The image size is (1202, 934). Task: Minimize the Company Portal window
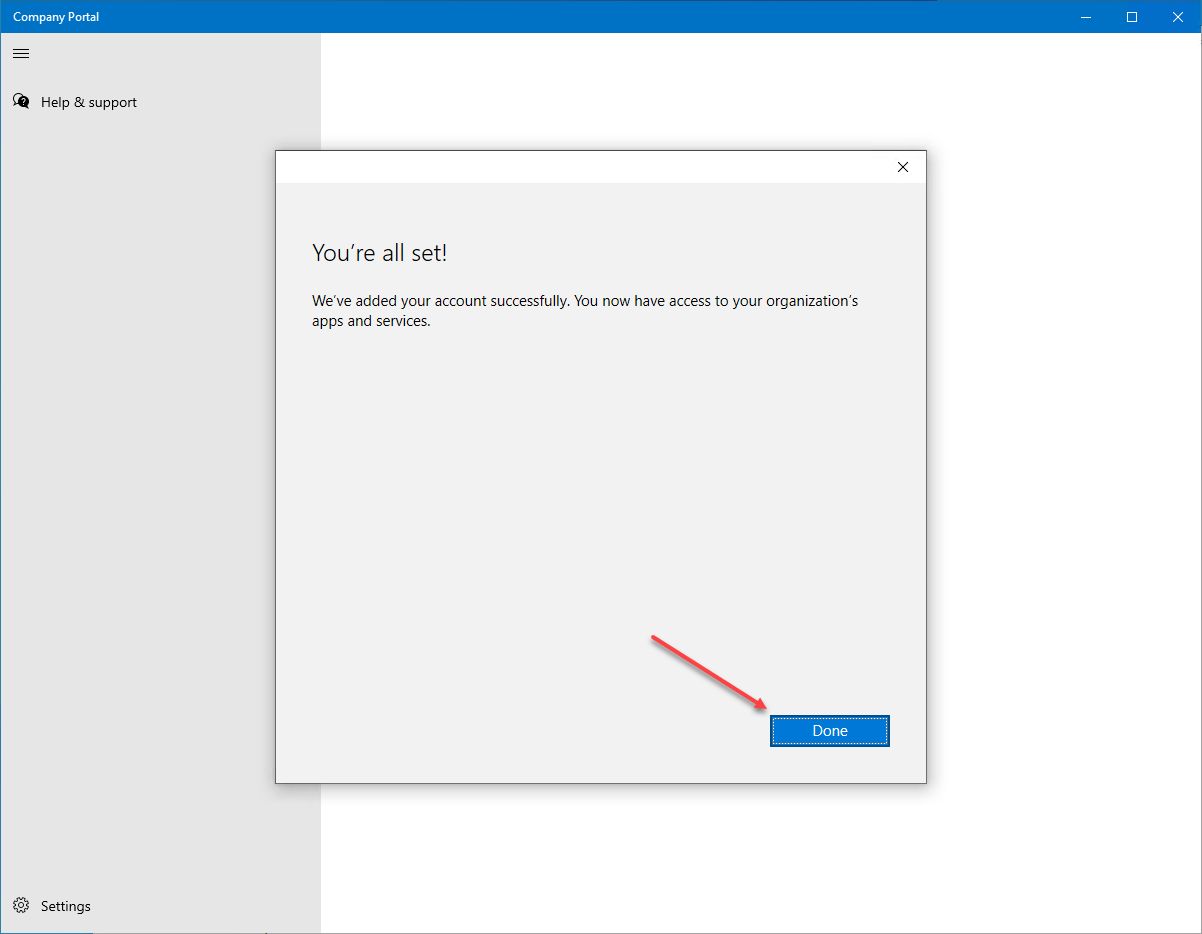click(1086, 16)
